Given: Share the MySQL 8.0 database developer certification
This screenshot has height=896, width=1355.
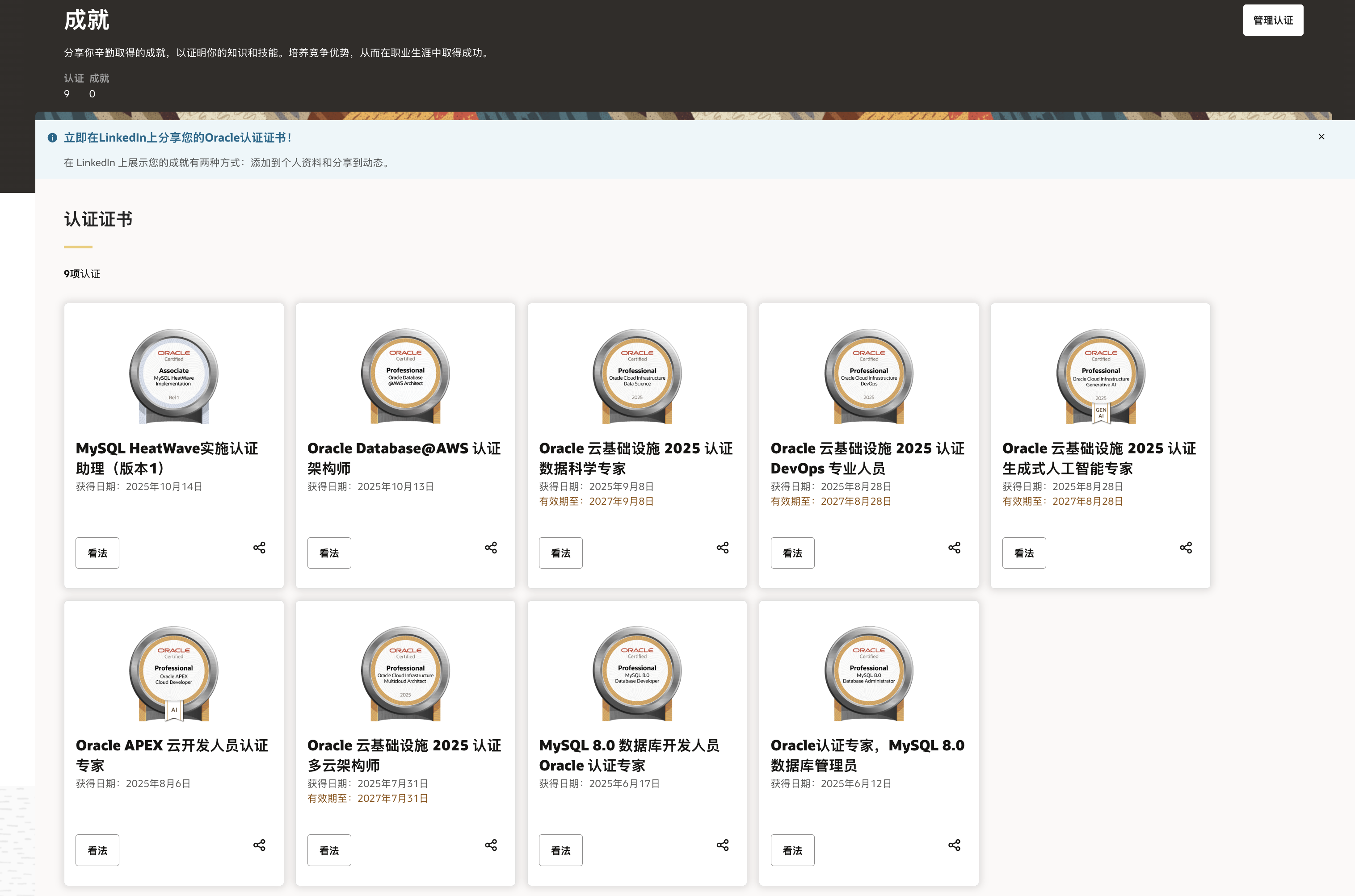Looking at the screenshot, I should coord(722,845).
